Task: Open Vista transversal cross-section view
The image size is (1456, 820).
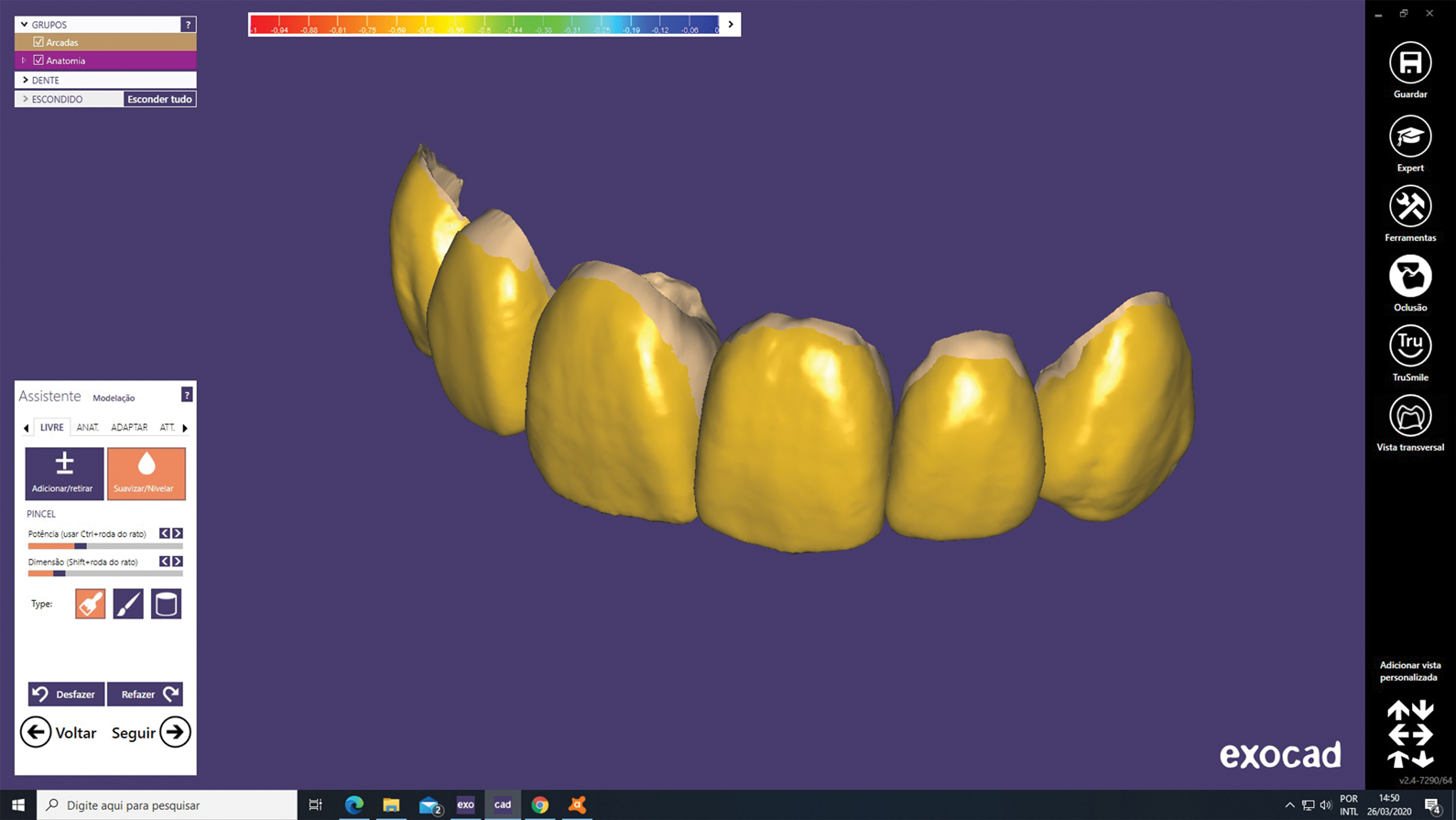Action: [x=1409, y=416]
